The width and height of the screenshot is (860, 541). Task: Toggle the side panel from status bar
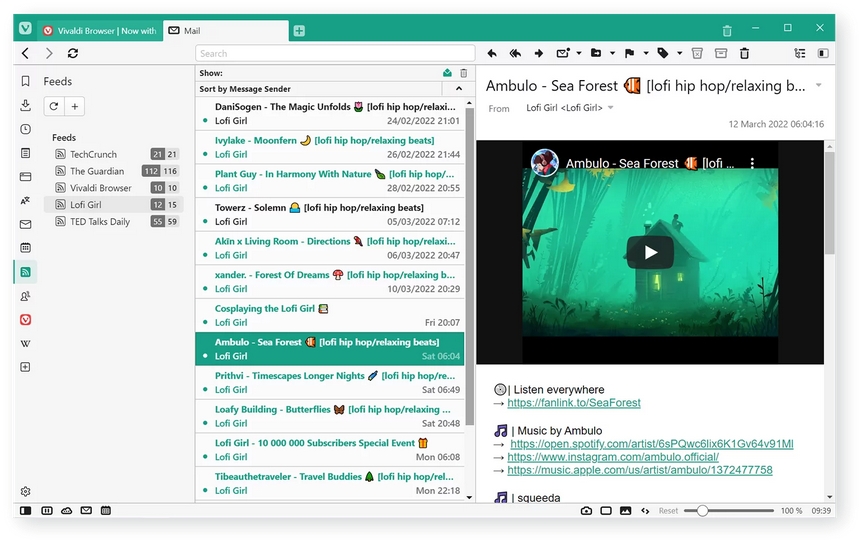(25, 511)
